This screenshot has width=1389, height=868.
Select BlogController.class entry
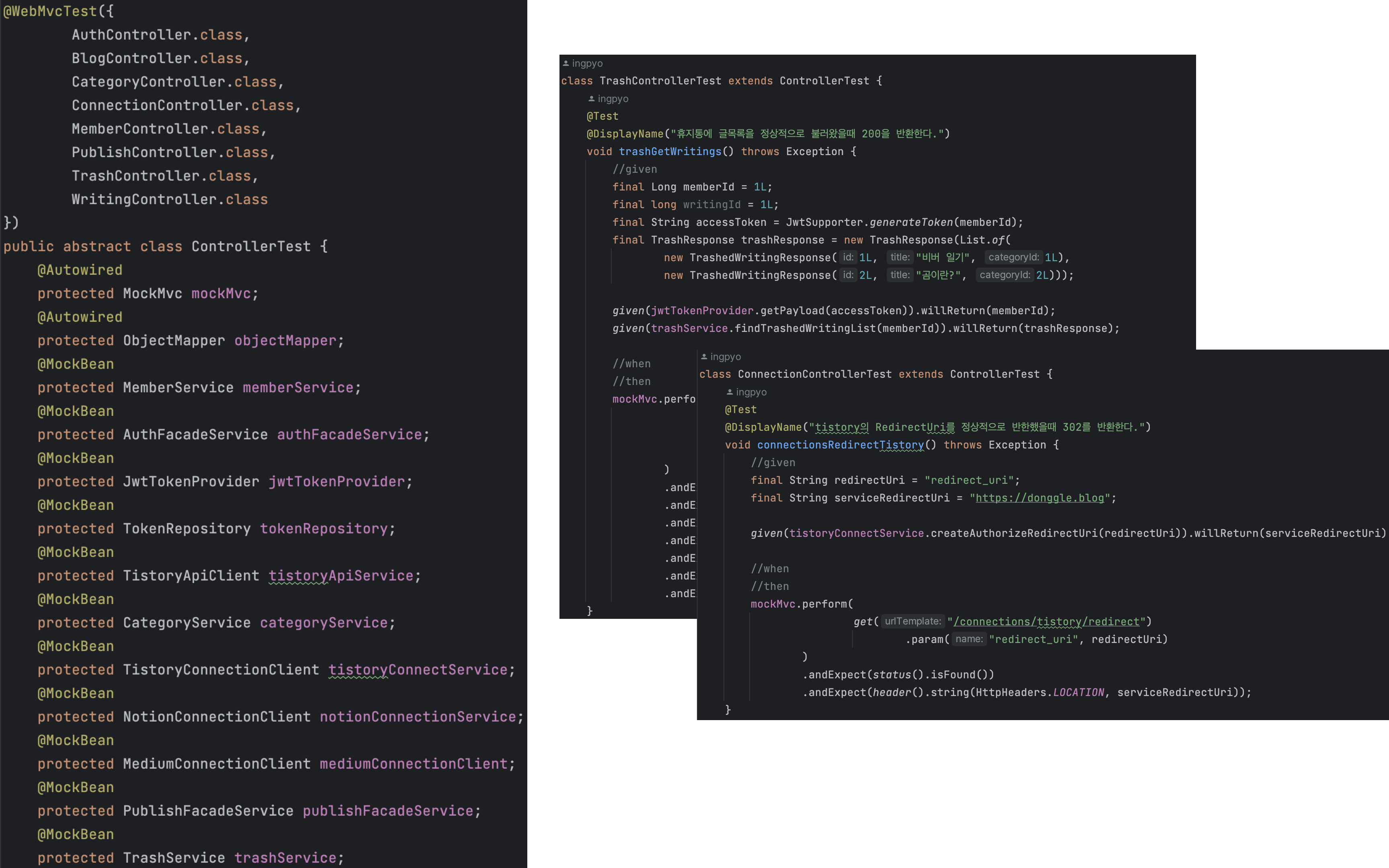pyautogui.click(x=157, y=59)
